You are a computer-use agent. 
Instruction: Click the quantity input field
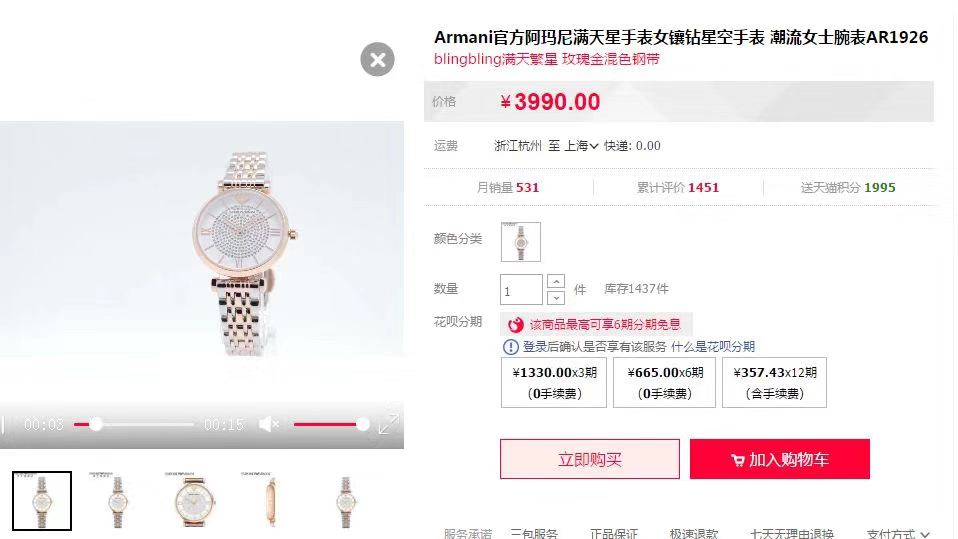tap(521, 290)
